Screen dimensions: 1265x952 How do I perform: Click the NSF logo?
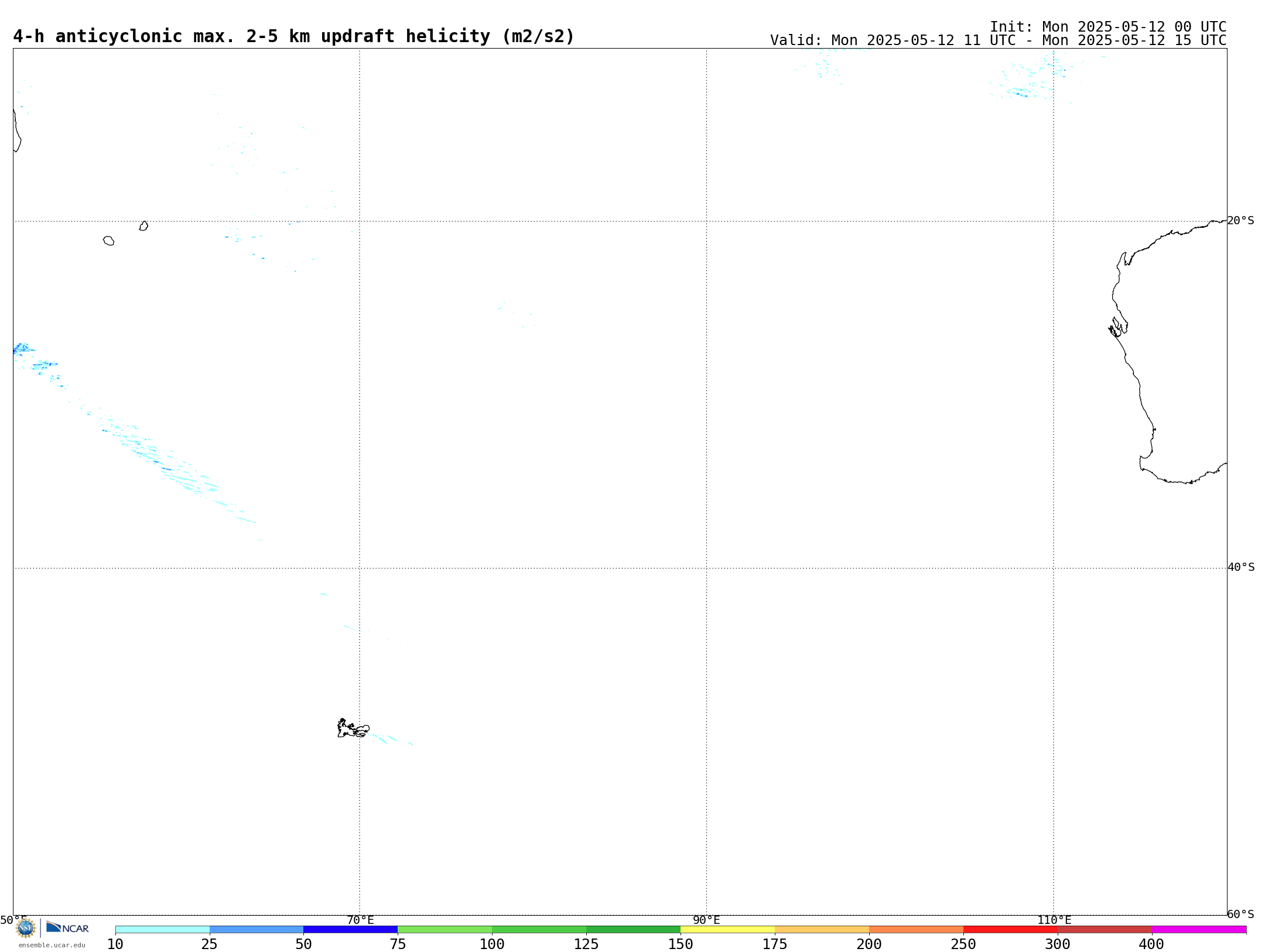pyautogui.click(x=26, y=927)
